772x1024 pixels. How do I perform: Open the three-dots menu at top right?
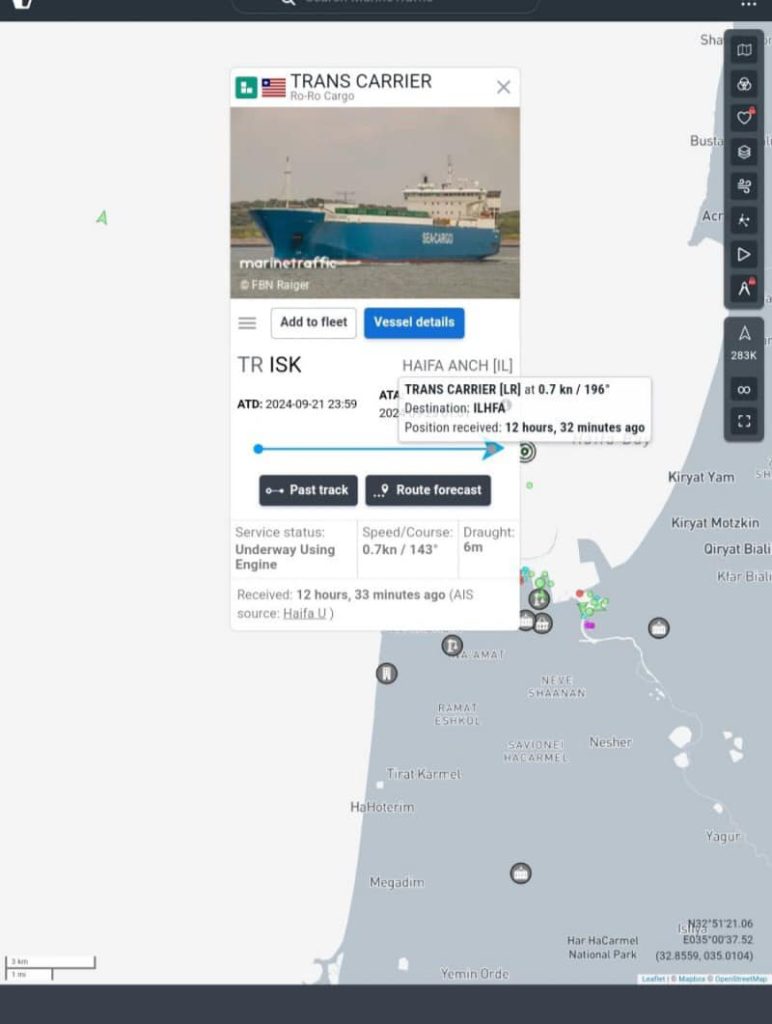click(748, 5)
